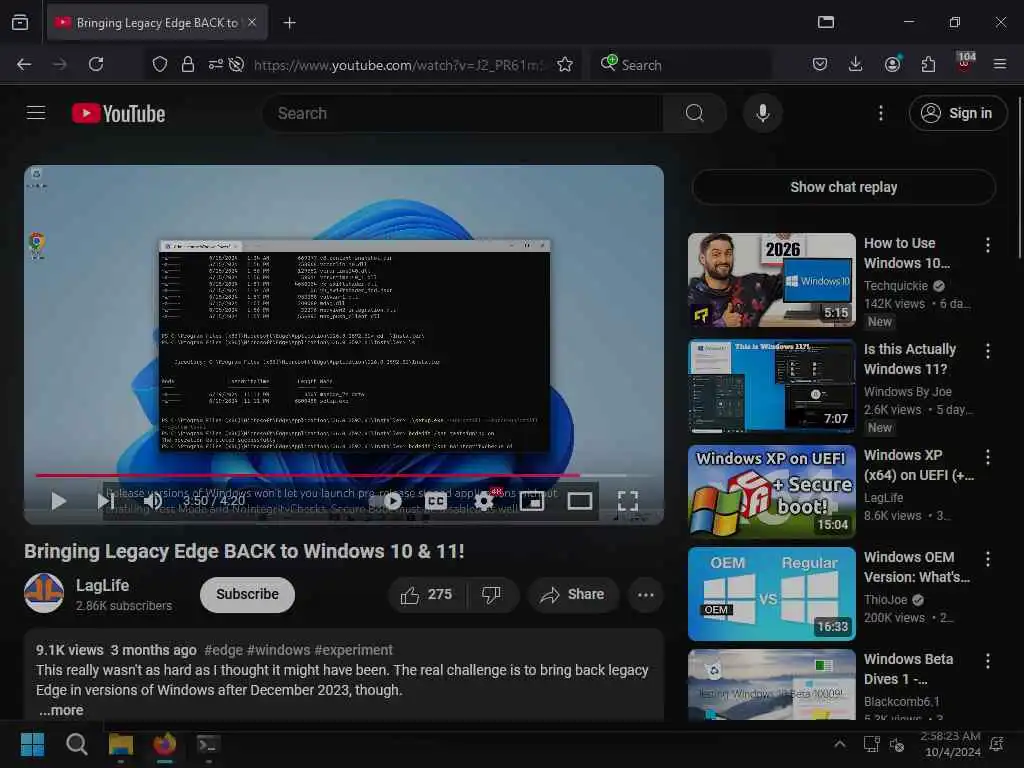Viewport: 1024px width, 768px height.
Task: Open Windows OEM Version video thumbnail
Action: coord(771,594)
